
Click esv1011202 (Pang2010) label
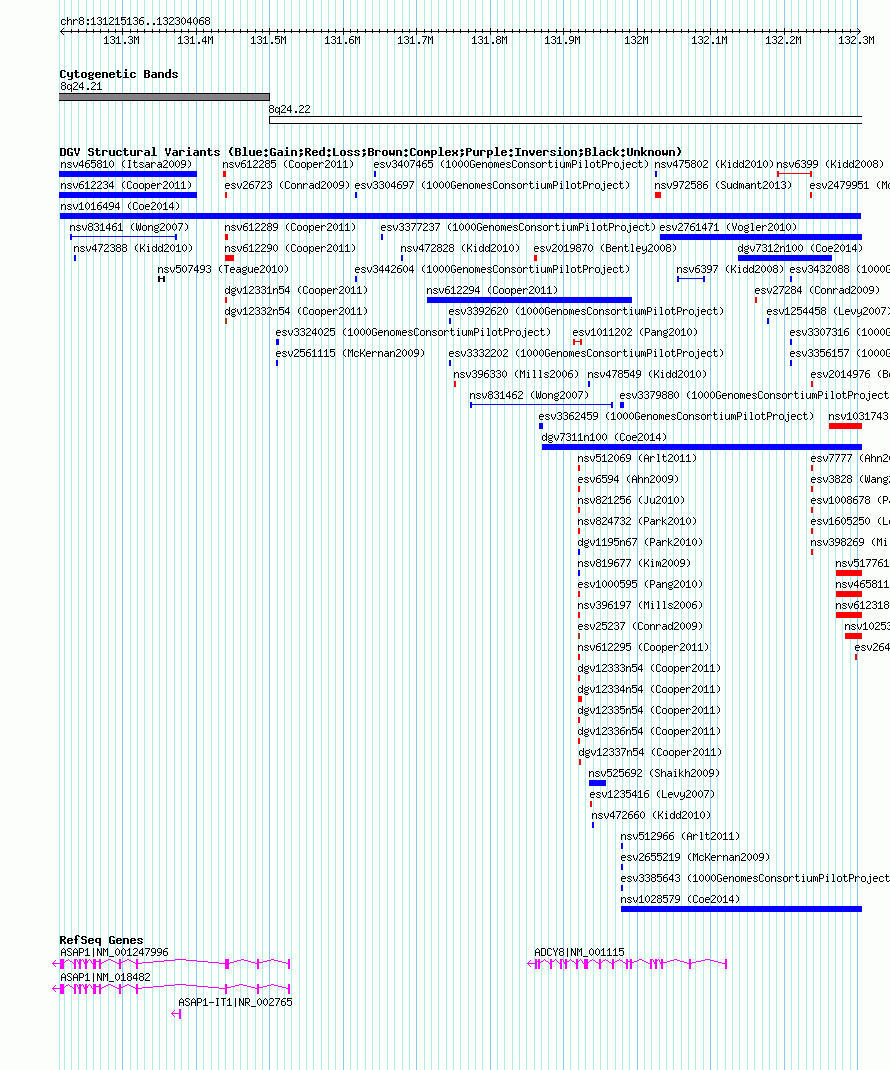point(635,332)
